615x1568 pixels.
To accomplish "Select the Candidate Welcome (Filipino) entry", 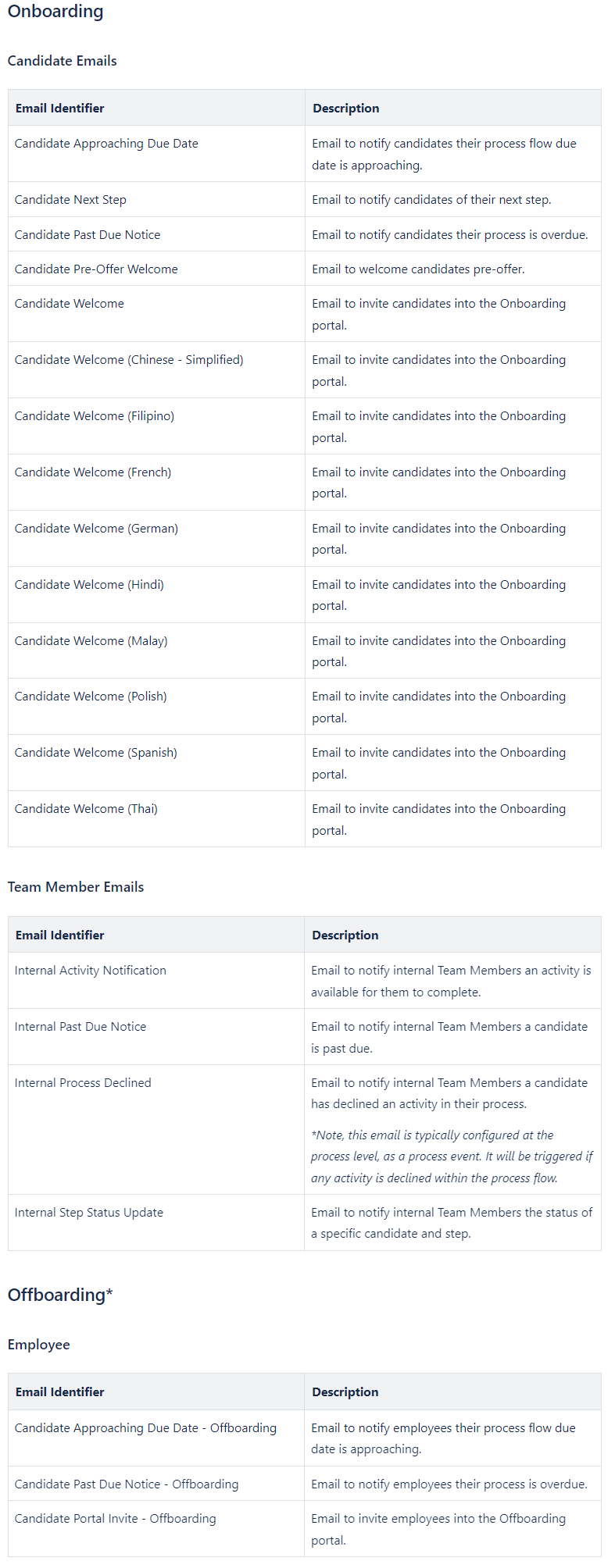I will [95, 416].
